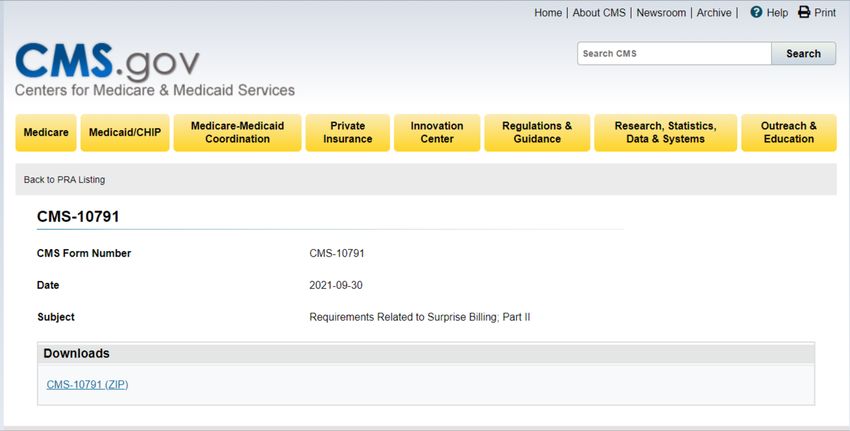Open the CMS.gov logo homepage
The height and width of the screenshot is (431, 850).
(x=107, y=61)
